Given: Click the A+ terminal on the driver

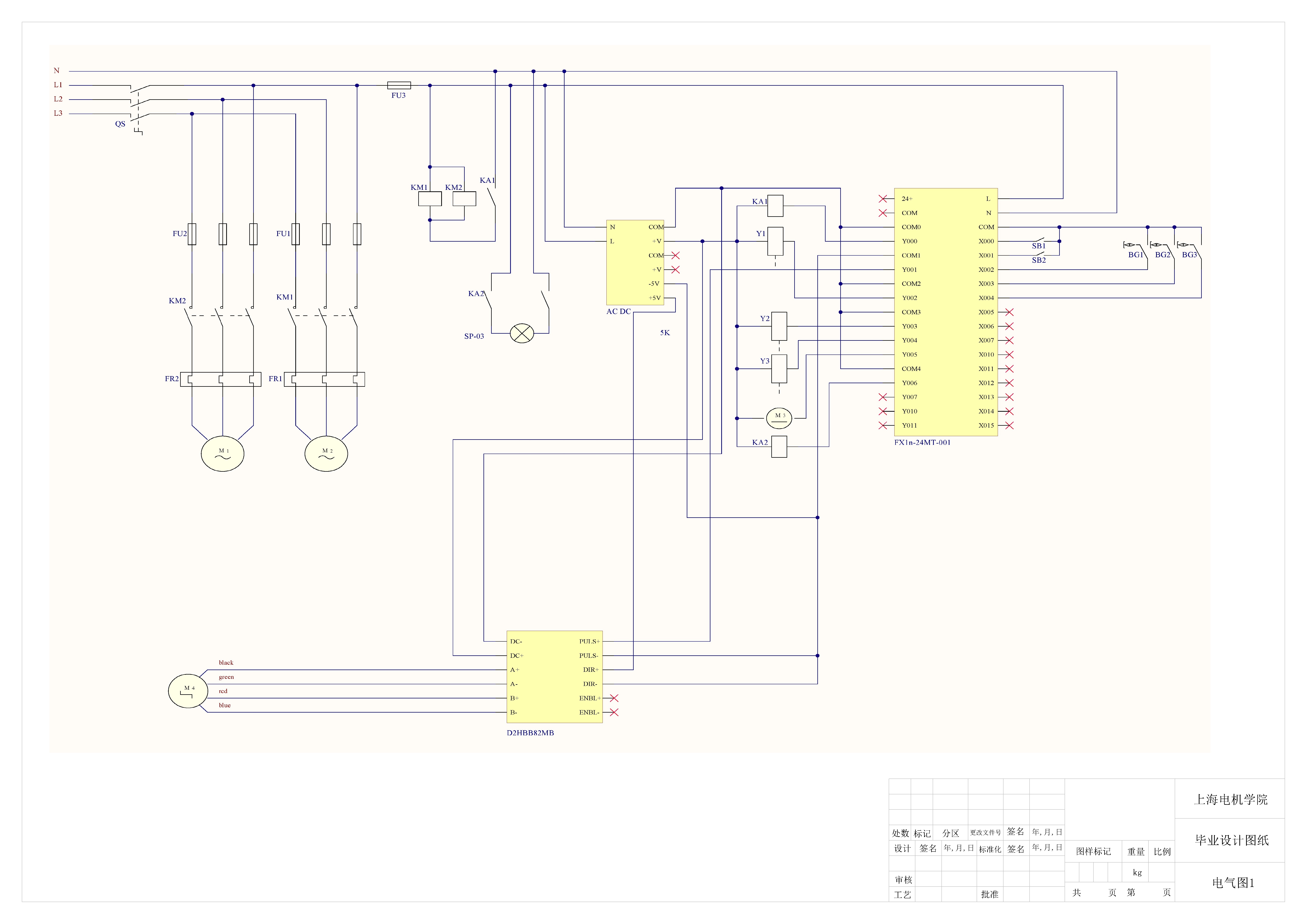Looking at the screenshot, I should click(x=515, y=670).
